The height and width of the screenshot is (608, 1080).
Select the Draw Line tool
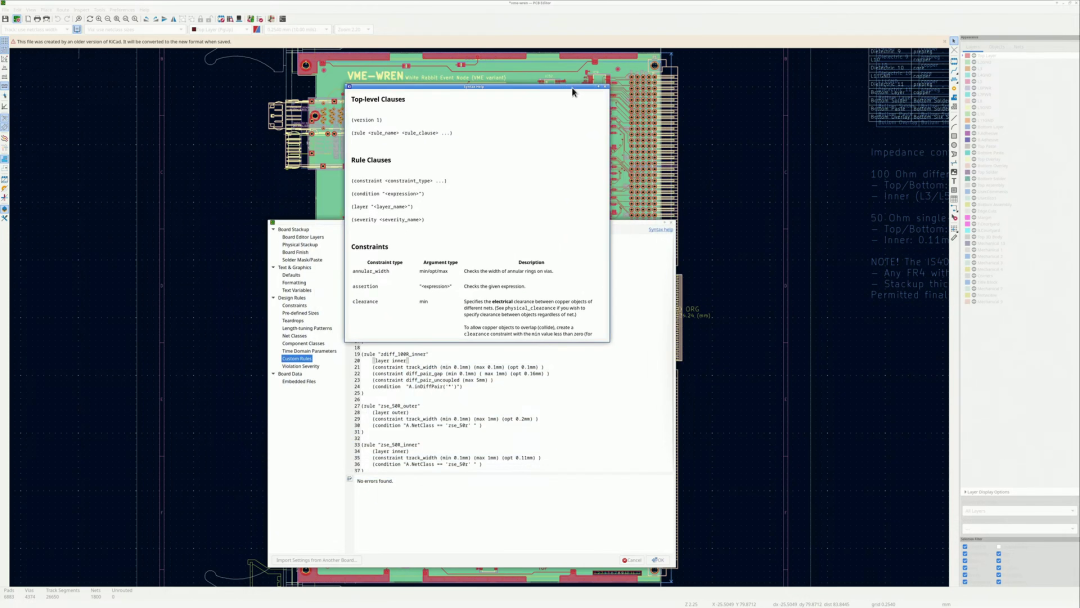coord(954,117)
